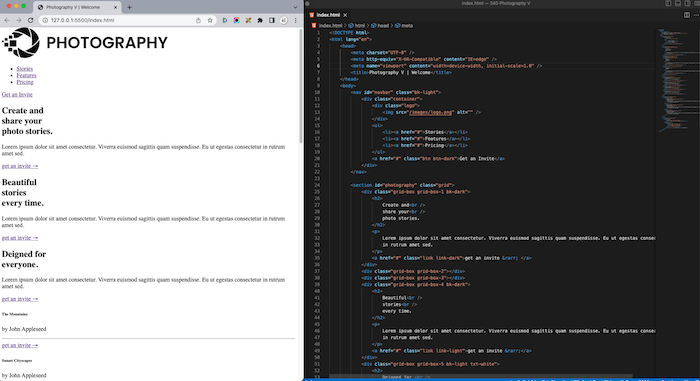Viewport: 700px width, 381px height.
Task: Click the VS Code horizontal scrollbar
Action: coord(481,377)
